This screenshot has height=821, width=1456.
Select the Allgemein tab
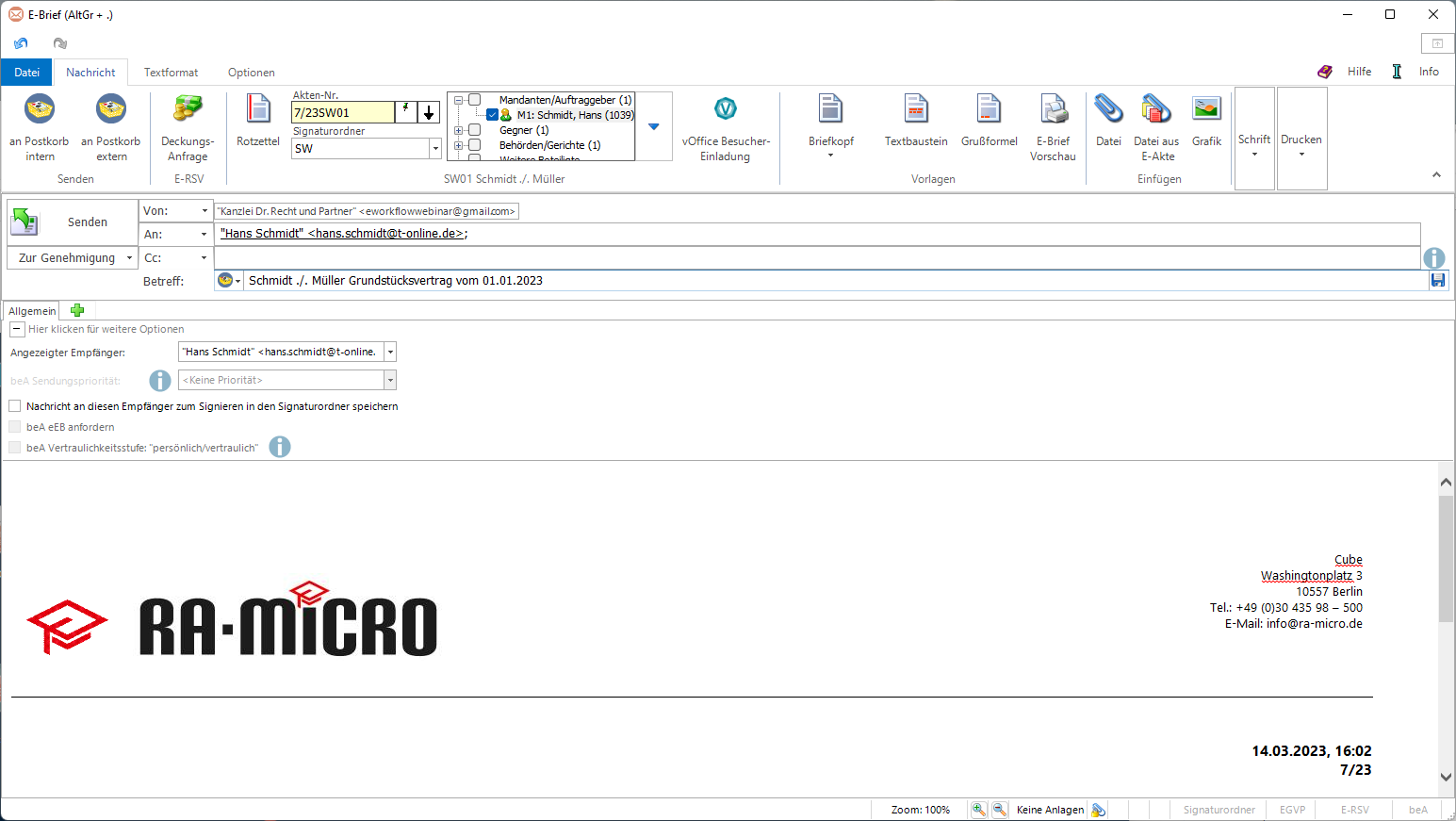32,311
